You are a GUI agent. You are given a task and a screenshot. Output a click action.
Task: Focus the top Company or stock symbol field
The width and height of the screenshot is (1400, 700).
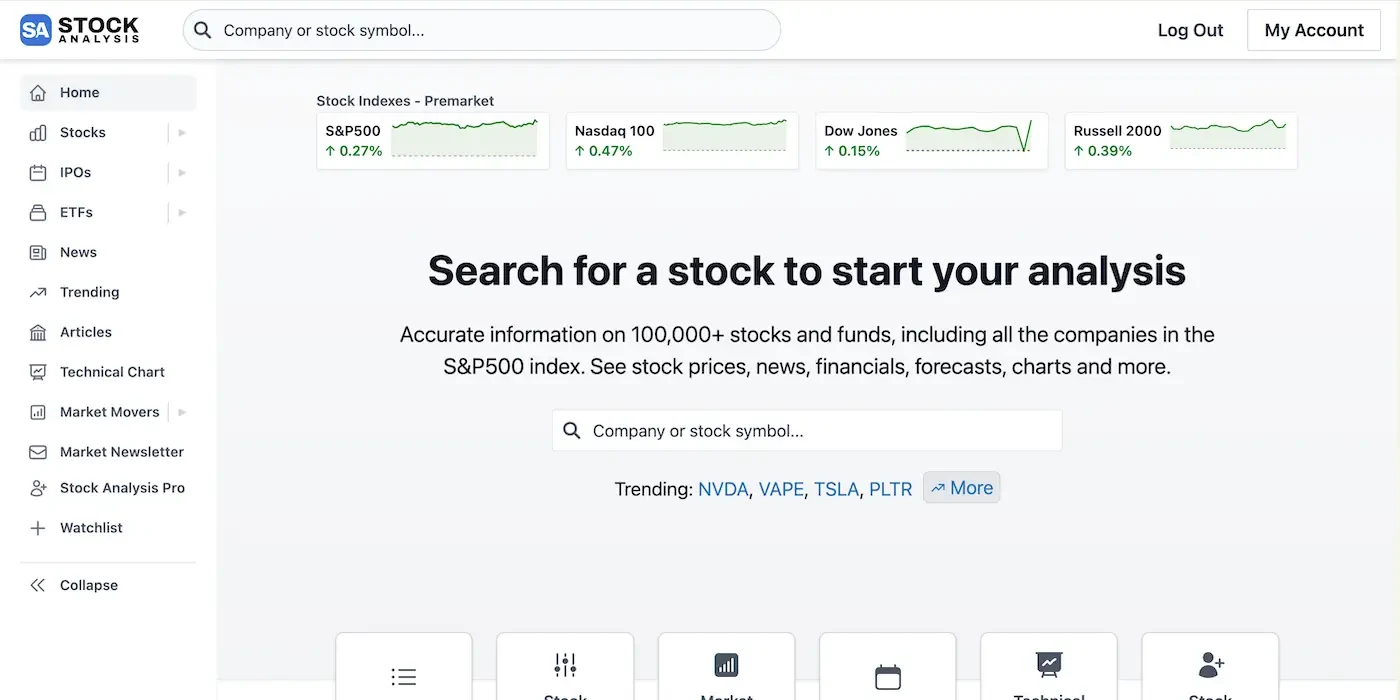[x=482, y=30]
